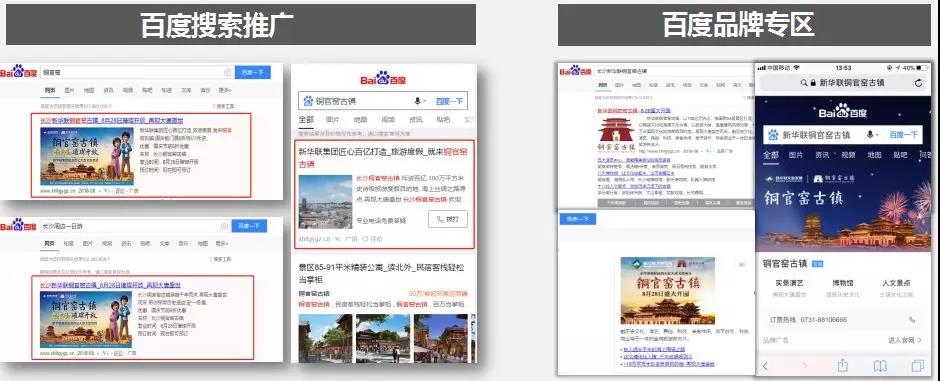Viewport: 940px width, 381px height.
Task: Tap microphone icon in 新华联铜官窑古镇 search box
Action: click(870, 135)
